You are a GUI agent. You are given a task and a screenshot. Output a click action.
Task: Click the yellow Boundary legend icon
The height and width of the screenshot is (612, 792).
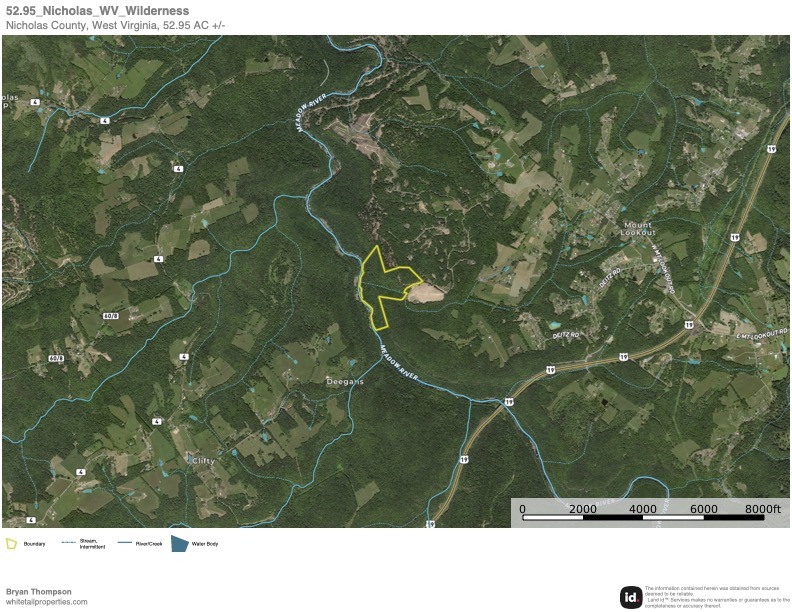point(11,544)
